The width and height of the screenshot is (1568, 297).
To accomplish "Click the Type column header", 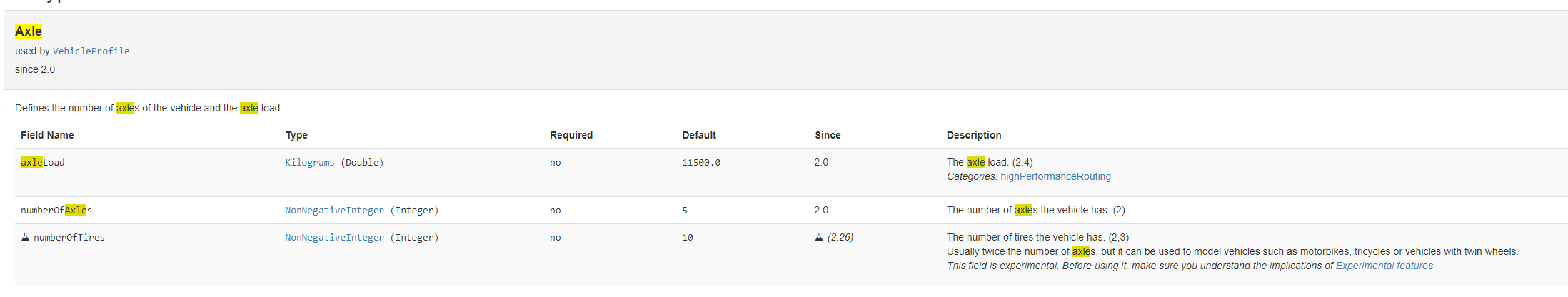I will pos(296,135).
